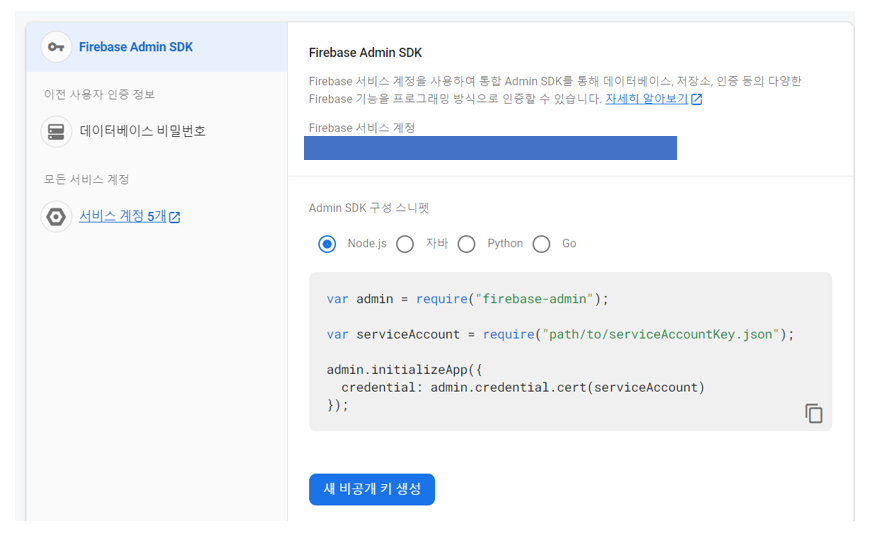The width and height of the screenshot is (874, 538).
Task: Select the Go radio button
Action: (541, 244)
